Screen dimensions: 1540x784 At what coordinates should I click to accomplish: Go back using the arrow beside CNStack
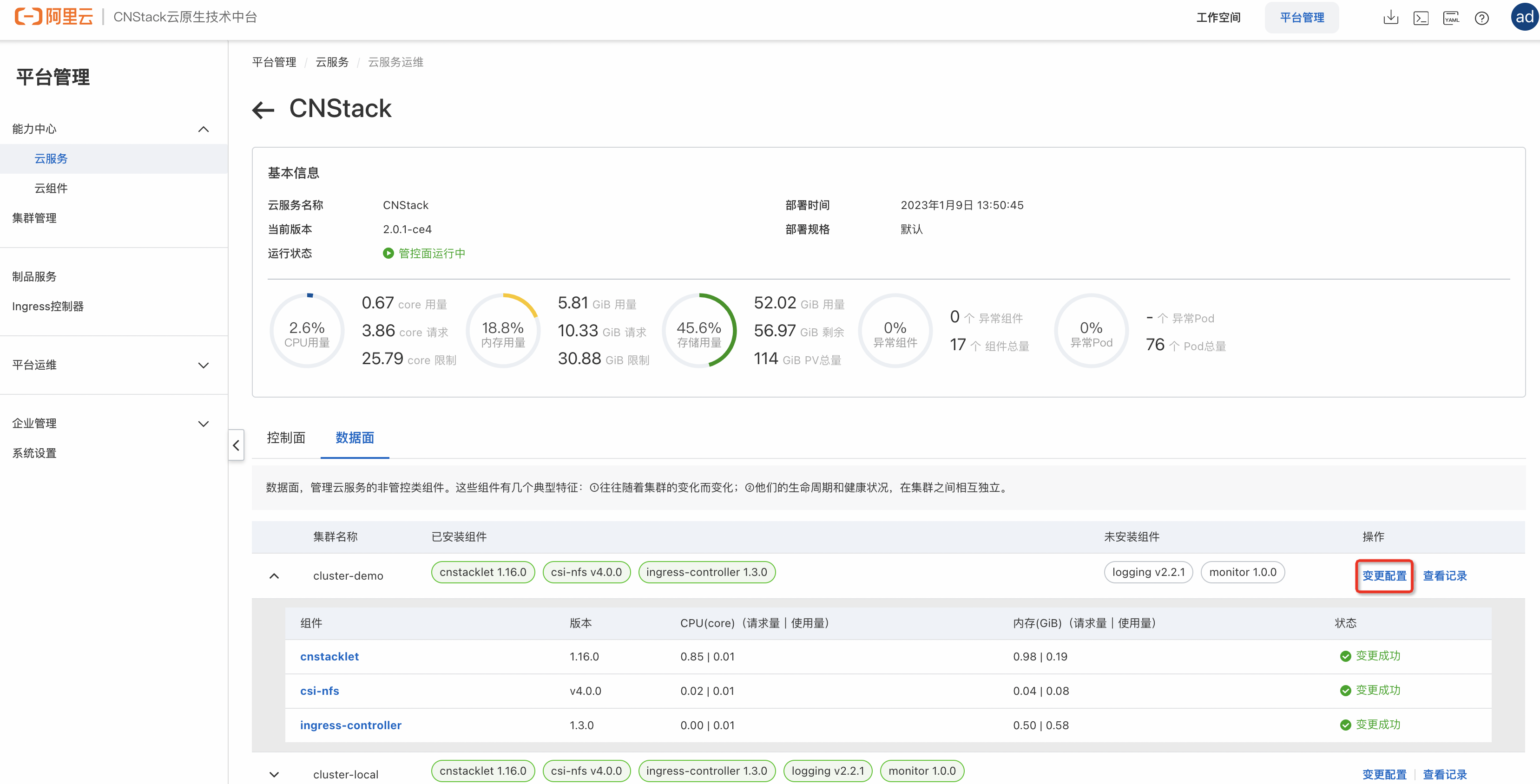point(263,109)
